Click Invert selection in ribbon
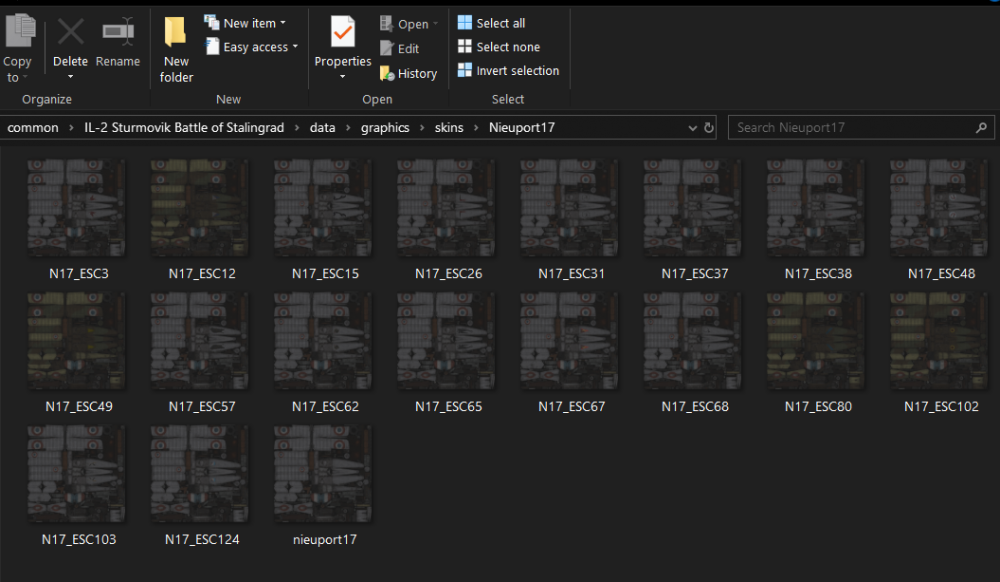This screenshot has height=582, width=1000. [x=508, y=71]
